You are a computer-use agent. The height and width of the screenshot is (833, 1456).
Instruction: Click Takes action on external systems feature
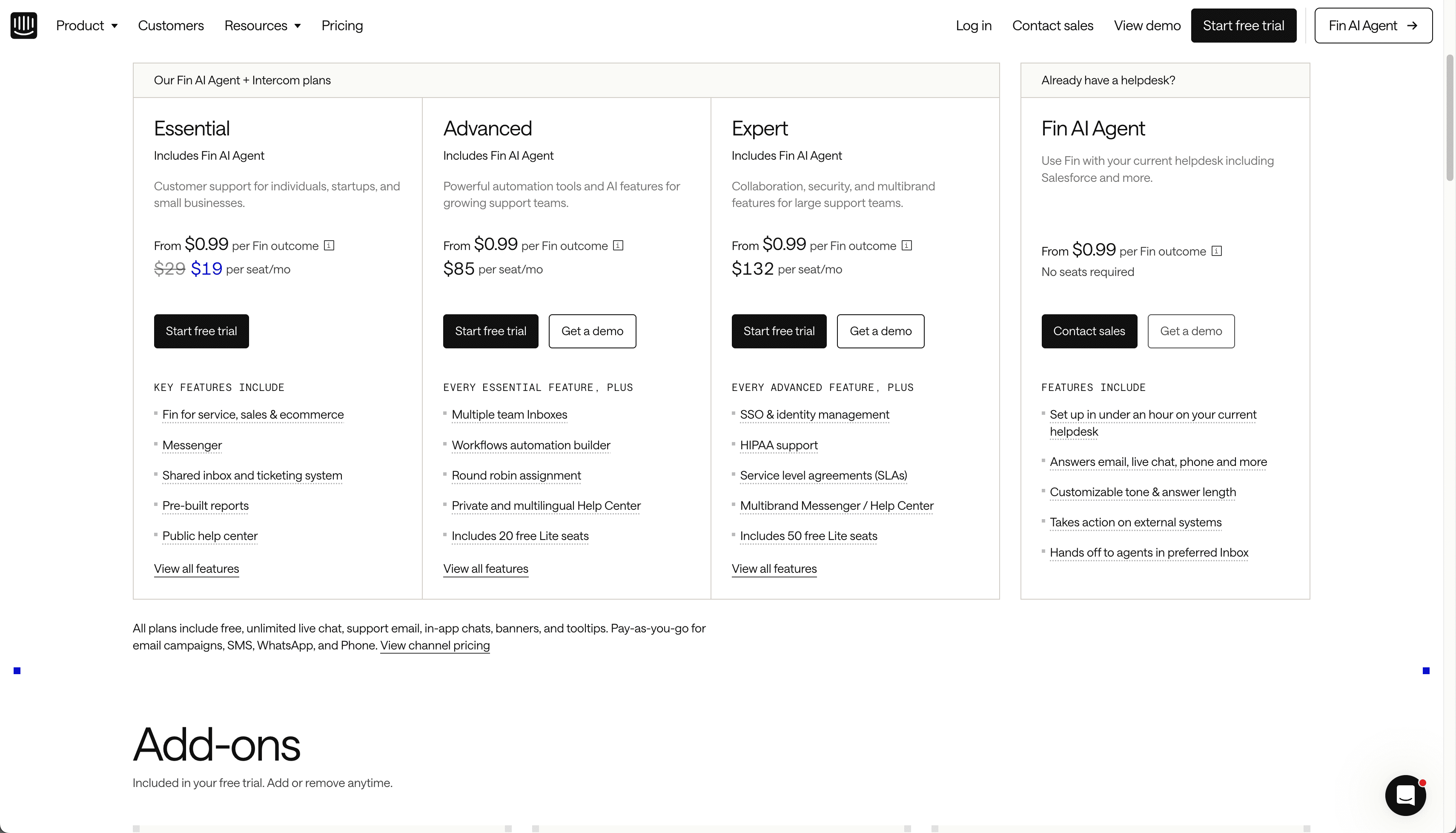1136,523
